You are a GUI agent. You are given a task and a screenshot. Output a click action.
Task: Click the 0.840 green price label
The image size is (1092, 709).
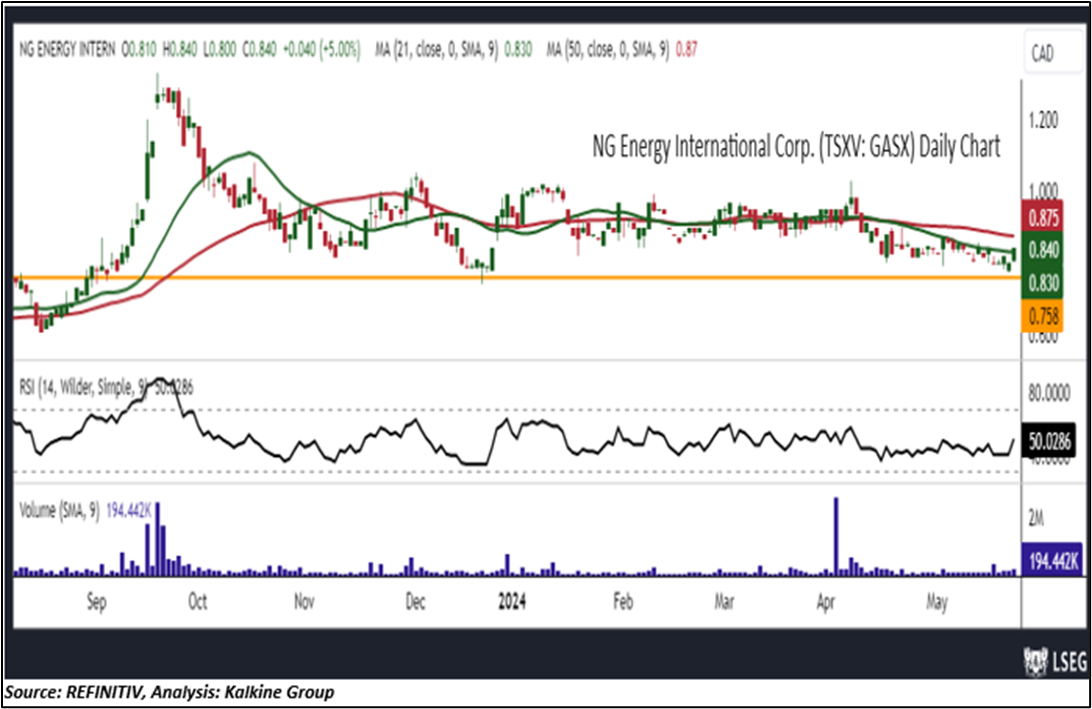click(1043, 250)
